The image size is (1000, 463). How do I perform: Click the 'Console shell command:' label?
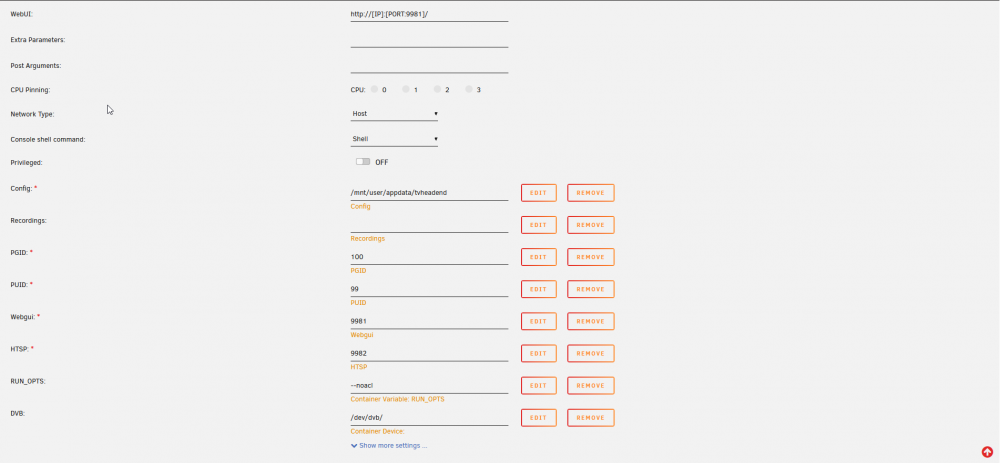pyautogui.click(x=48, y=139)
